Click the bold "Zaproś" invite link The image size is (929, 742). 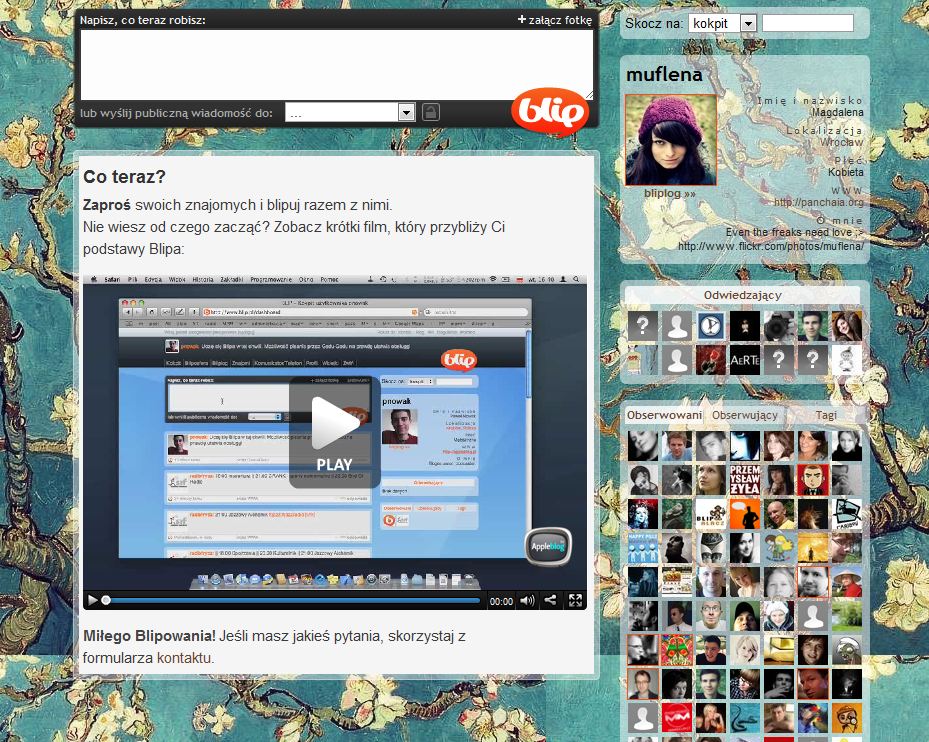pyautogui.click(x=107, y=205)
